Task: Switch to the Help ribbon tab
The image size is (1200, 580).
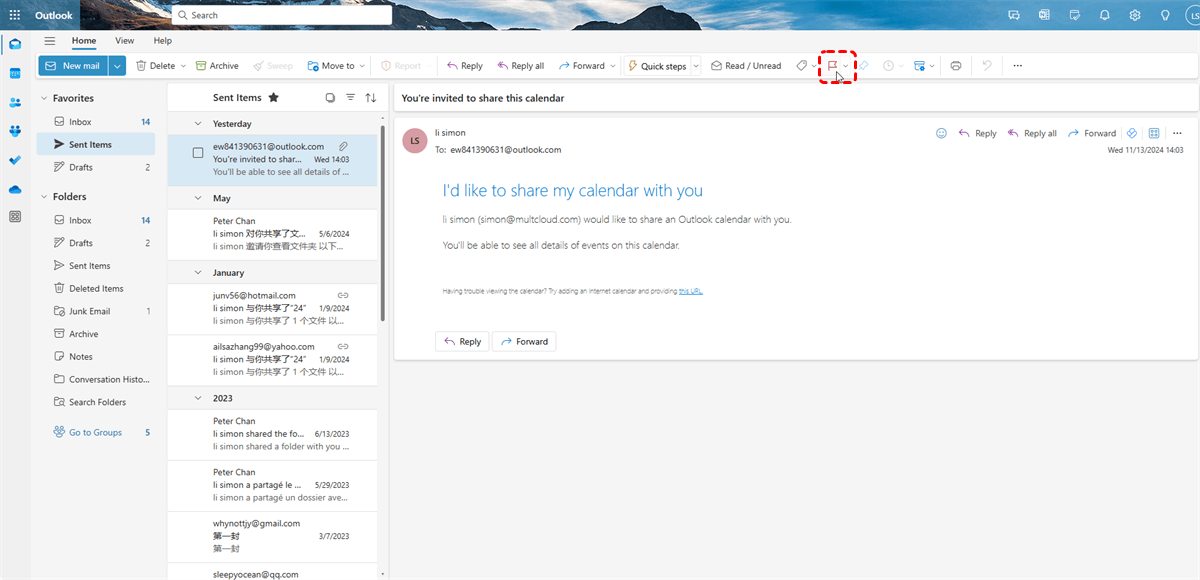Action: coord(162,41)
